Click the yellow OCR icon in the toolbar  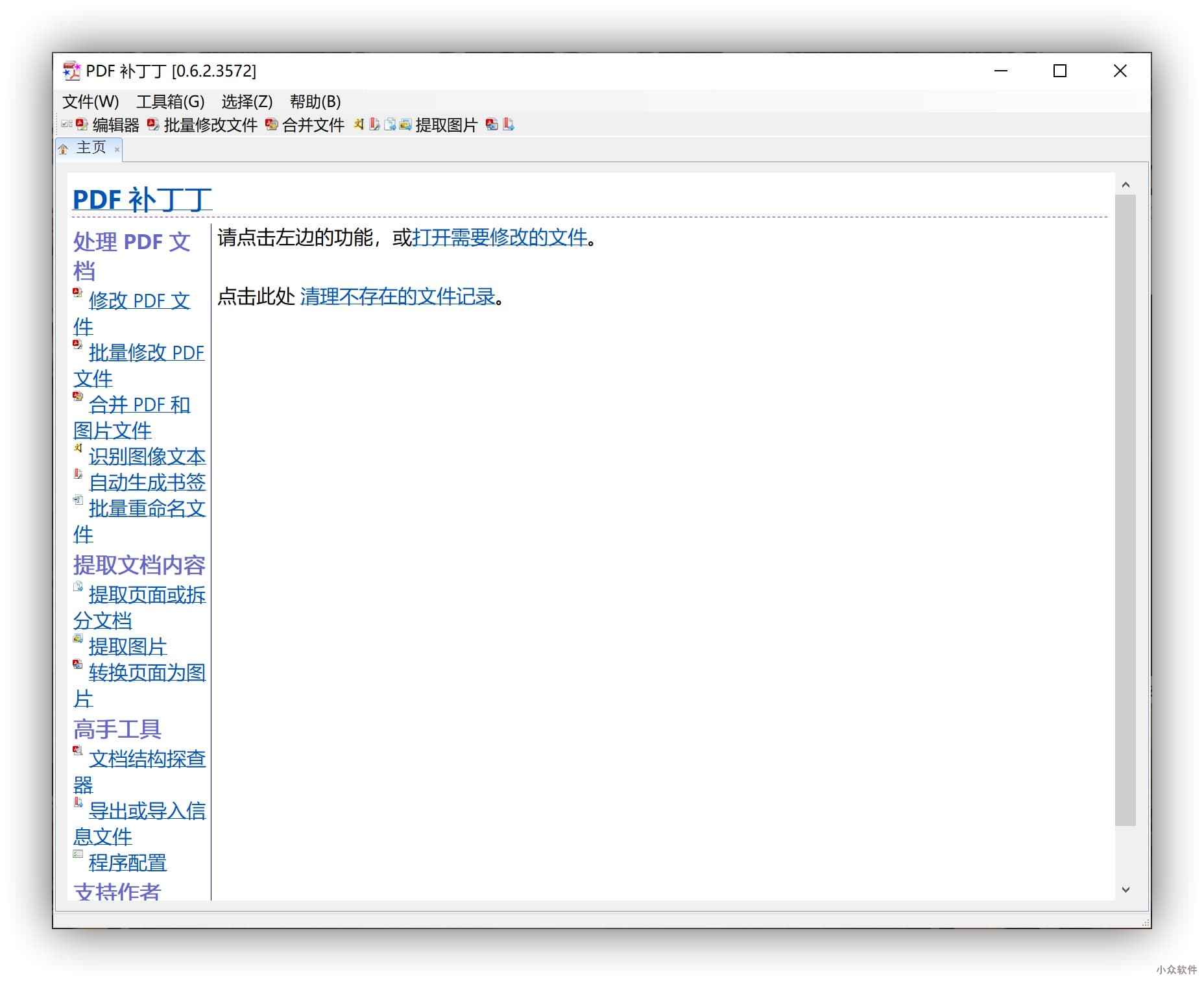coord(359,125)
